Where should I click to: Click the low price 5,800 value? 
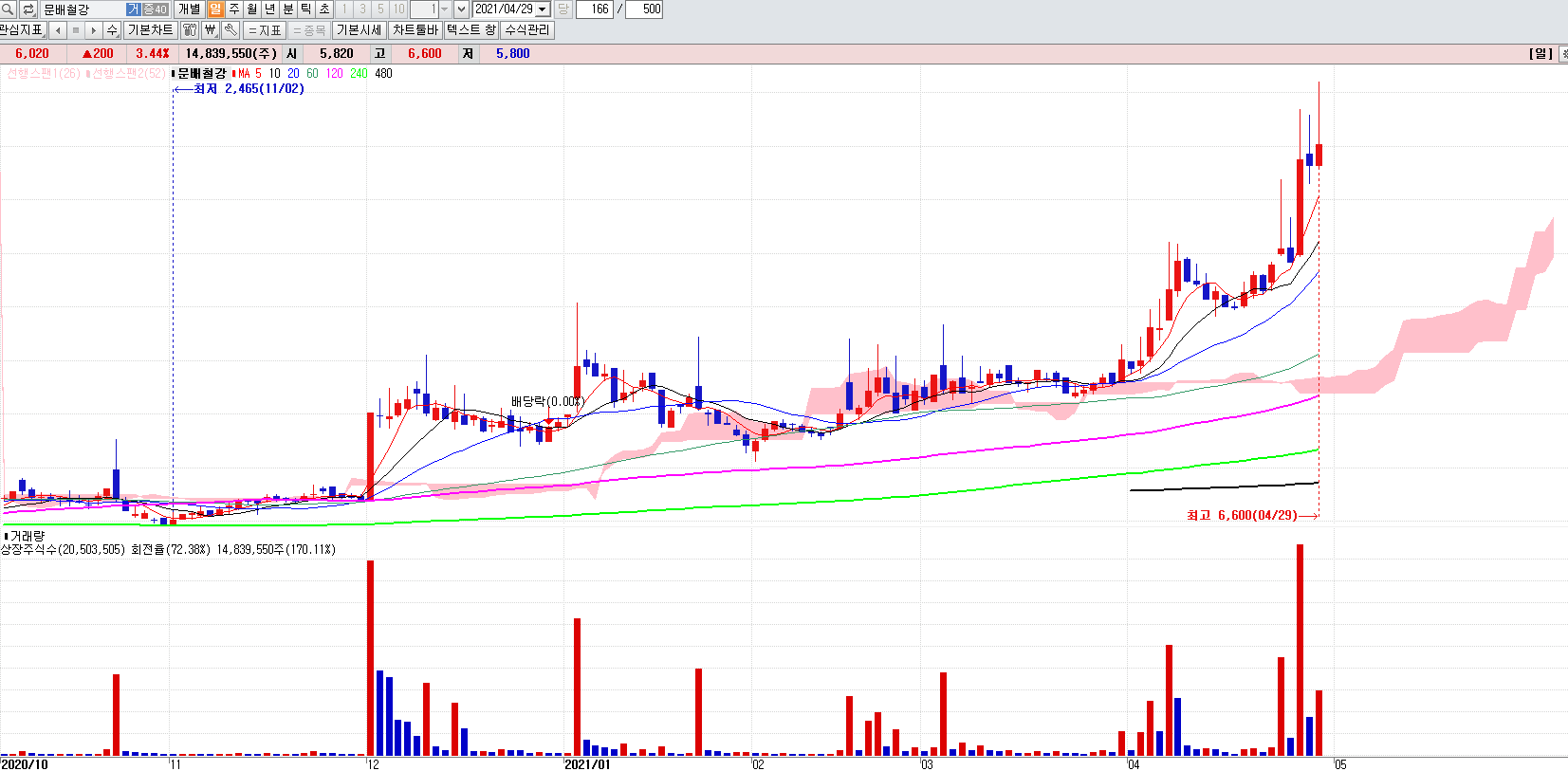pyautogui.click(x=512, y=54)
